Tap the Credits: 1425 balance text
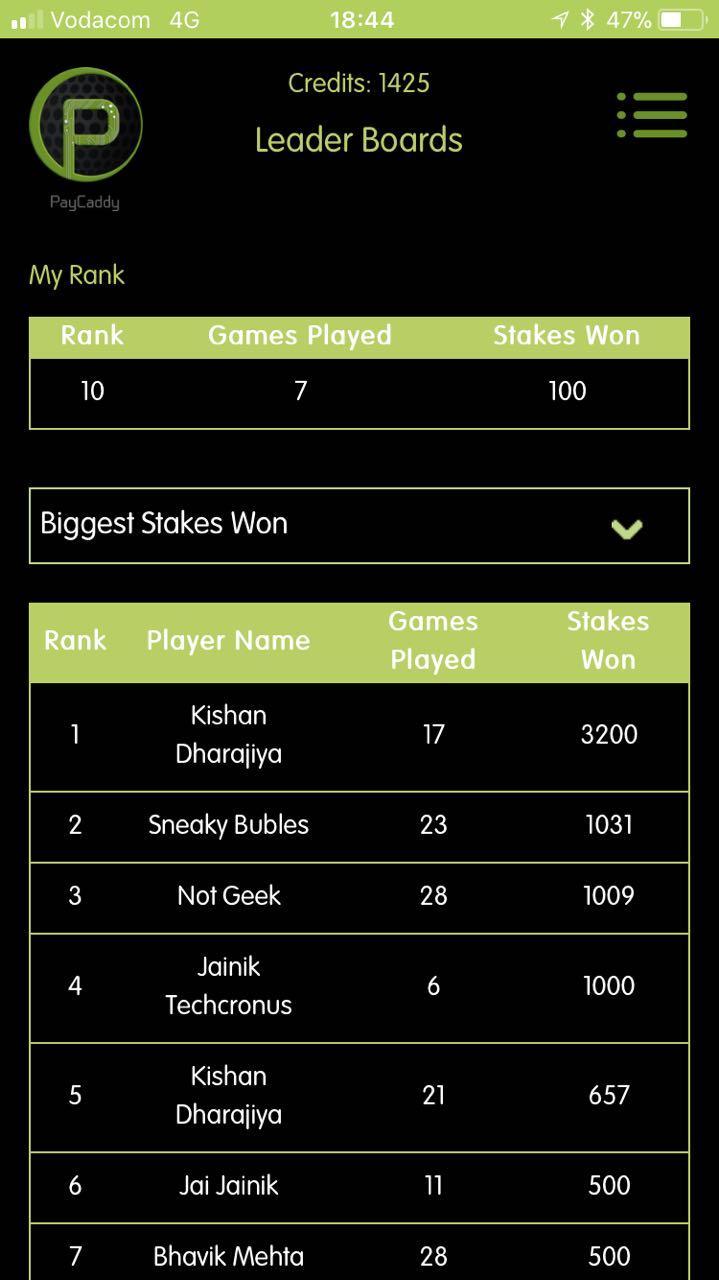 pyautogui.click(x=359, y=83)
